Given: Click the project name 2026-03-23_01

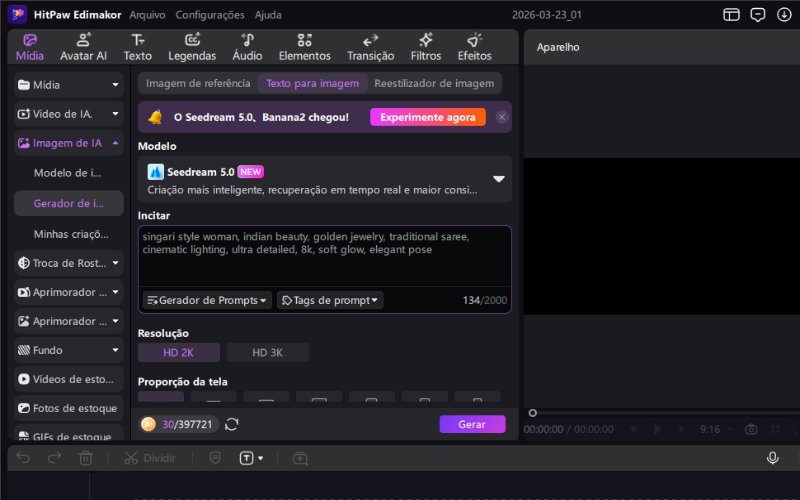Looking at the screenshot, I should click(546, 15).
